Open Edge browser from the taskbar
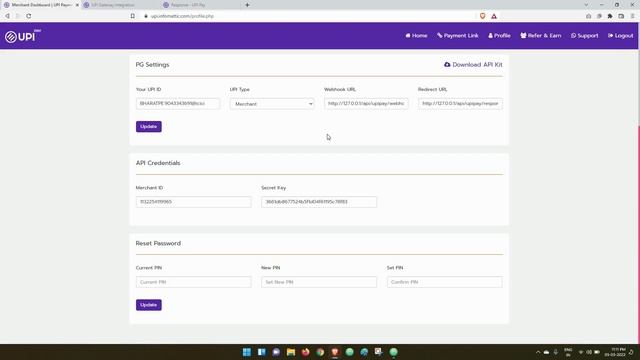 (364, 352)
